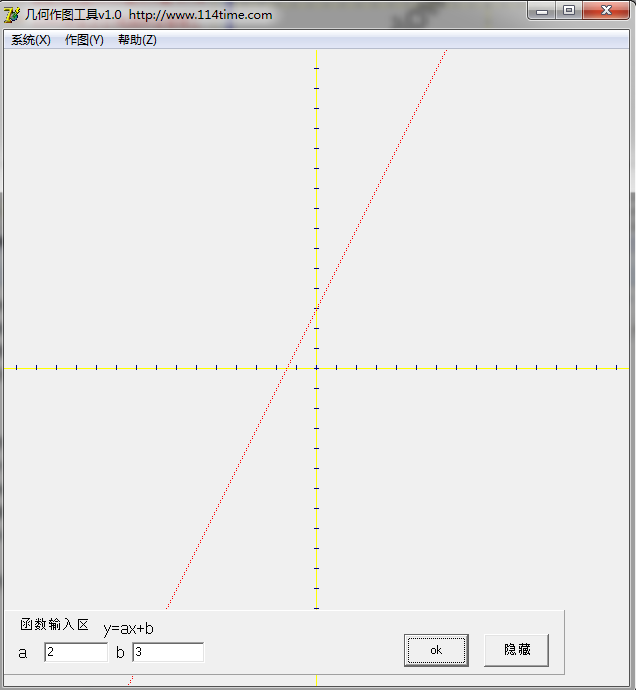Open the 系统(X) menu
The image size is (636, 690).
tap(31, 40)
